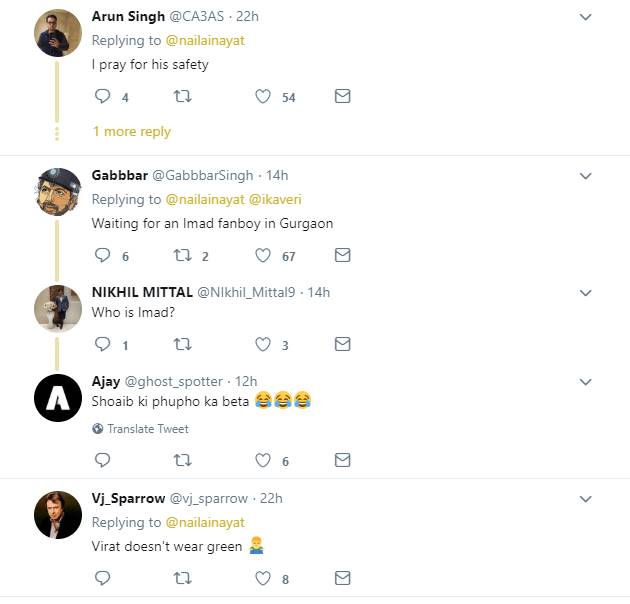Retweet Vj_Sparrow's tweet about Virat
Viewport: 630px width, 604px height.
click(x=183, y=578)
